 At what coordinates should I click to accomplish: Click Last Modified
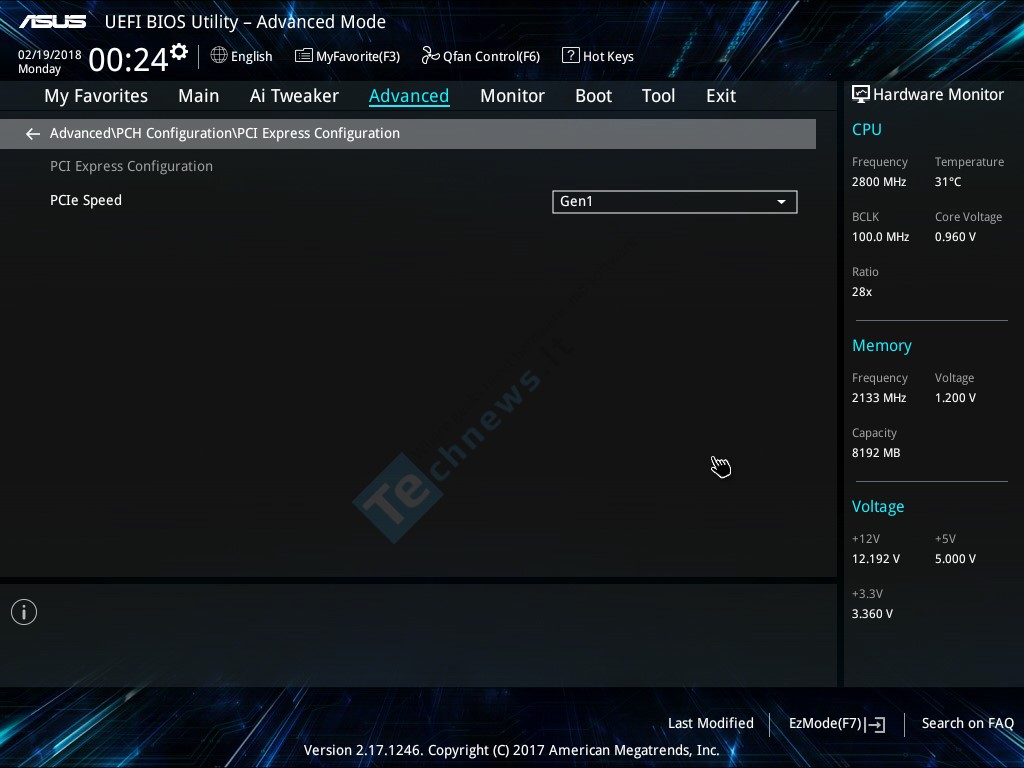pos(711,723)
